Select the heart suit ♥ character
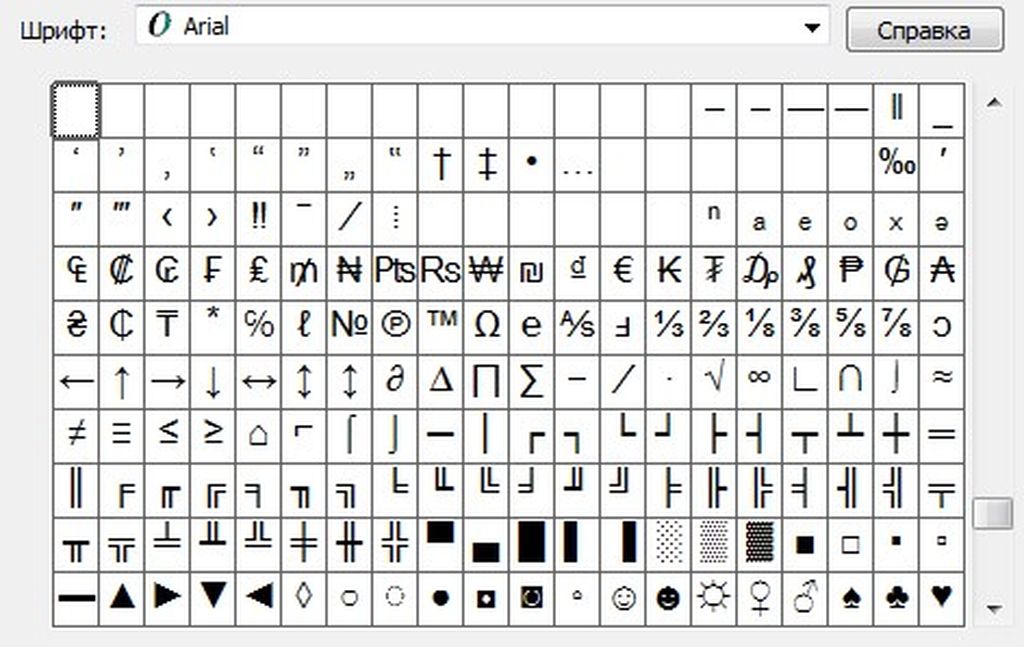 pyautogui.click(x=941, y=598)
